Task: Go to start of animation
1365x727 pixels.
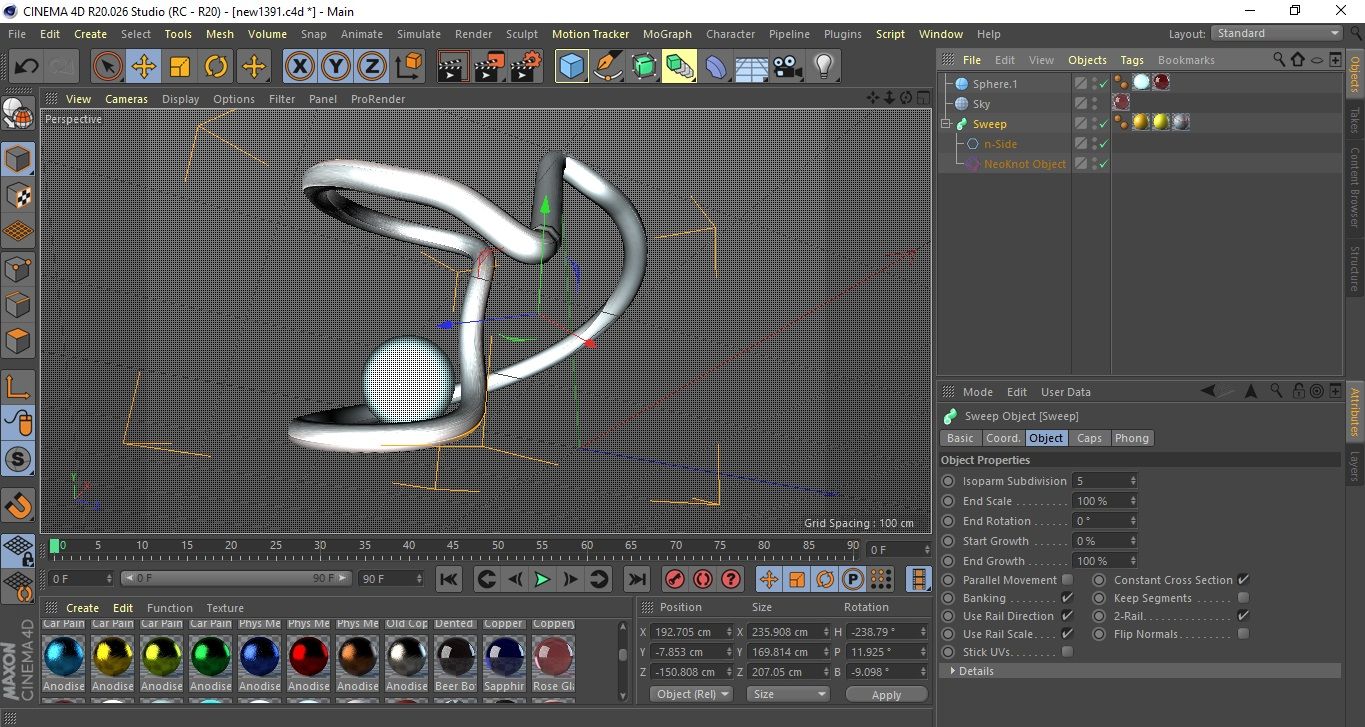Action: click(x=449, y=579)
